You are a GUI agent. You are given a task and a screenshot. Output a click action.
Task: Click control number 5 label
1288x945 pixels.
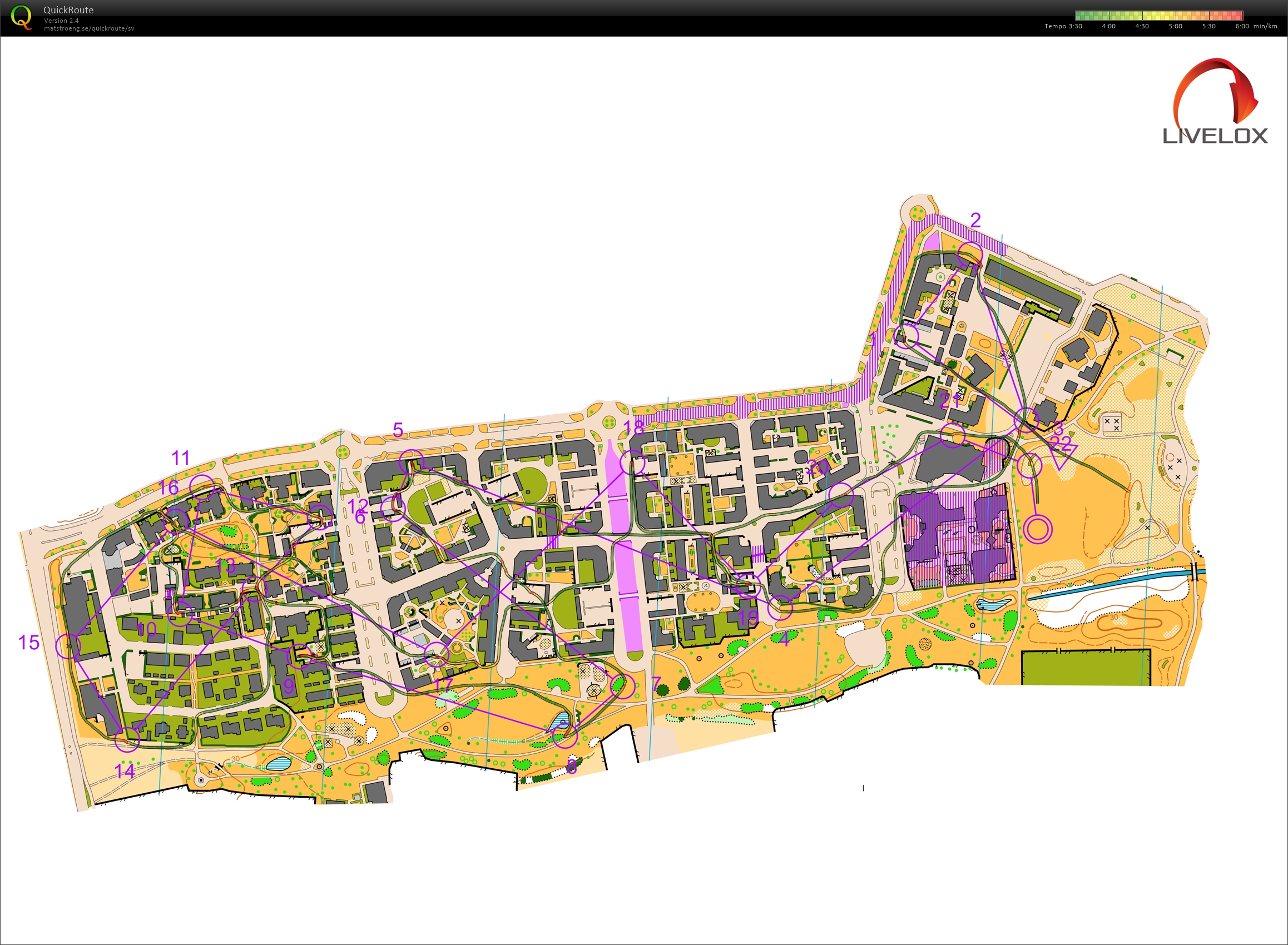(398, 430)
